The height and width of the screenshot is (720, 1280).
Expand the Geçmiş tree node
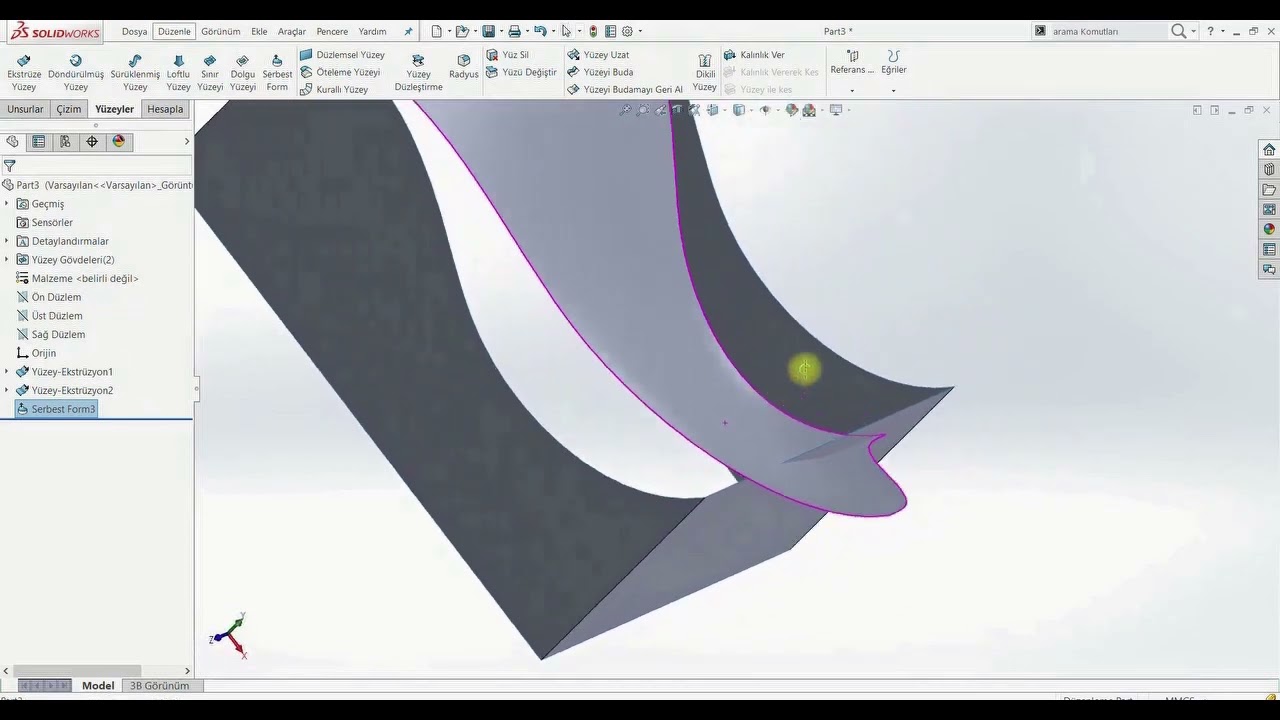(x=6, y=204)
